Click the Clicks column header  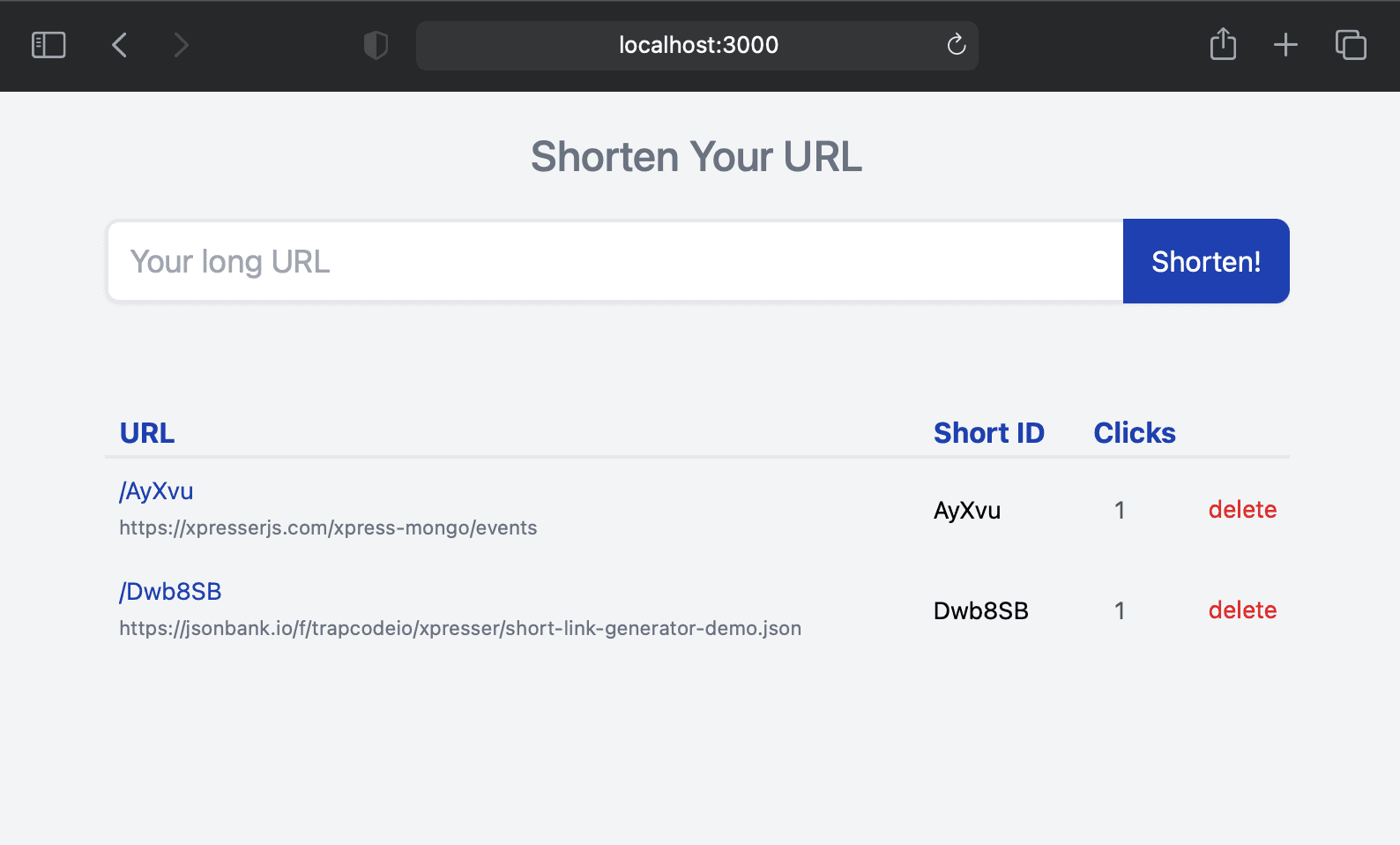pos(1134,433)
